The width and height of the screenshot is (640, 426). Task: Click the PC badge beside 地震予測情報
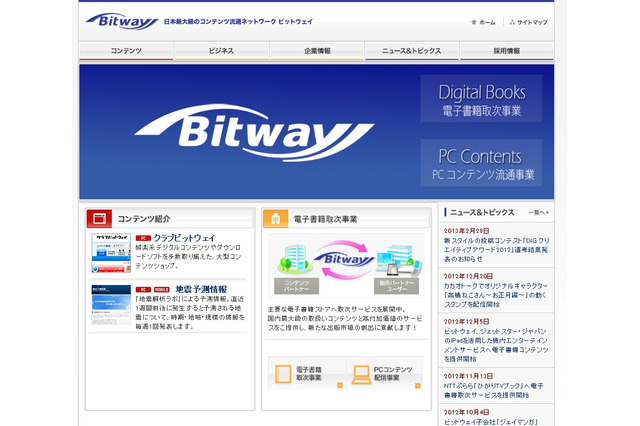[x=143, y=289]
